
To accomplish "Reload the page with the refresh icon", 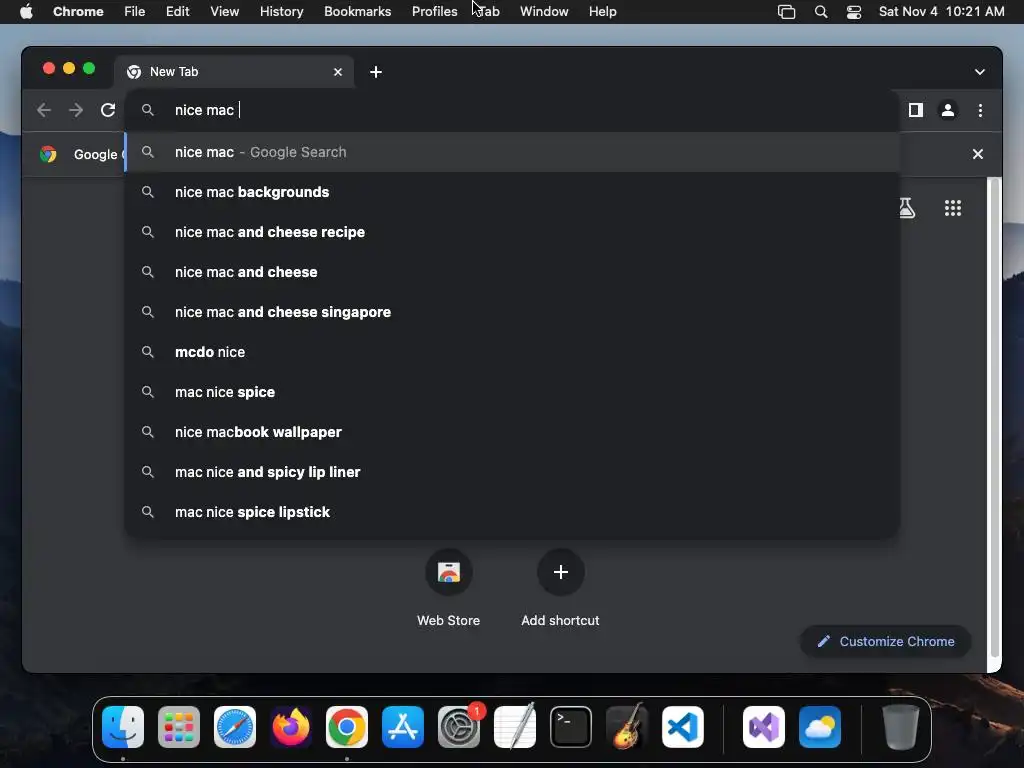I will [108, 110].
